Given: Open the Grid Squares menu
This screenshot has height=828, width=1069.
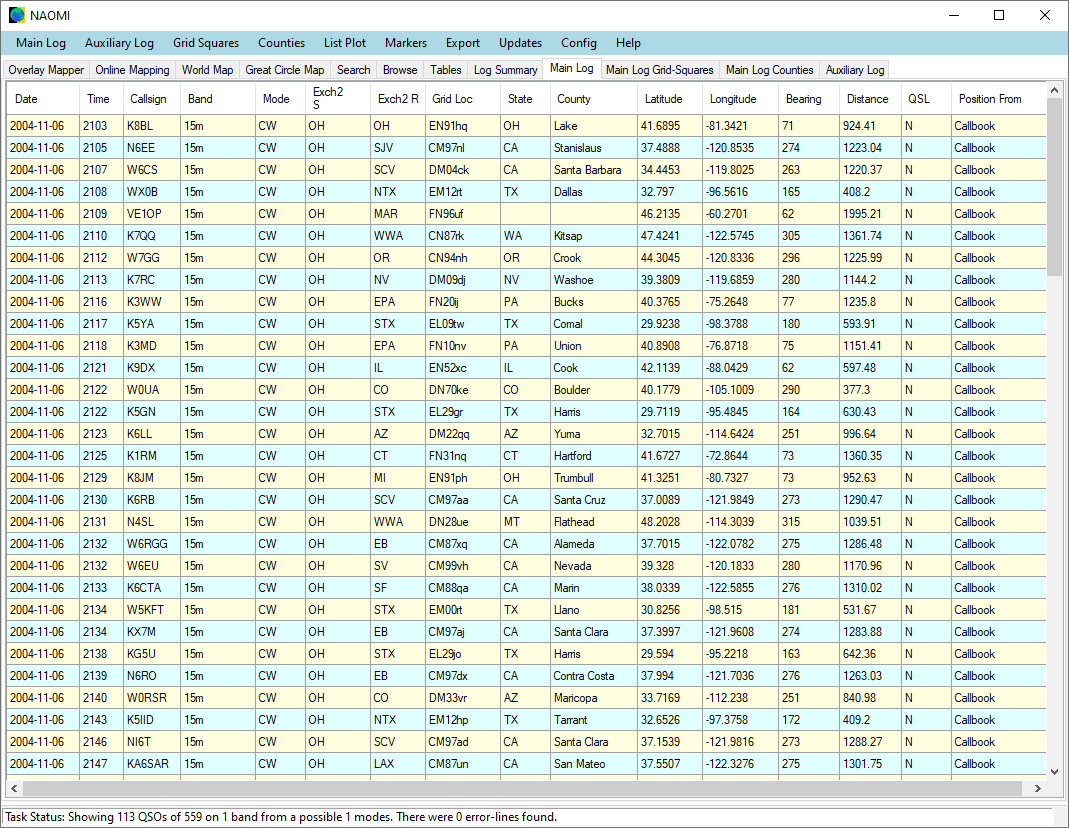Looking at the screenshot, I should point(206,43).
